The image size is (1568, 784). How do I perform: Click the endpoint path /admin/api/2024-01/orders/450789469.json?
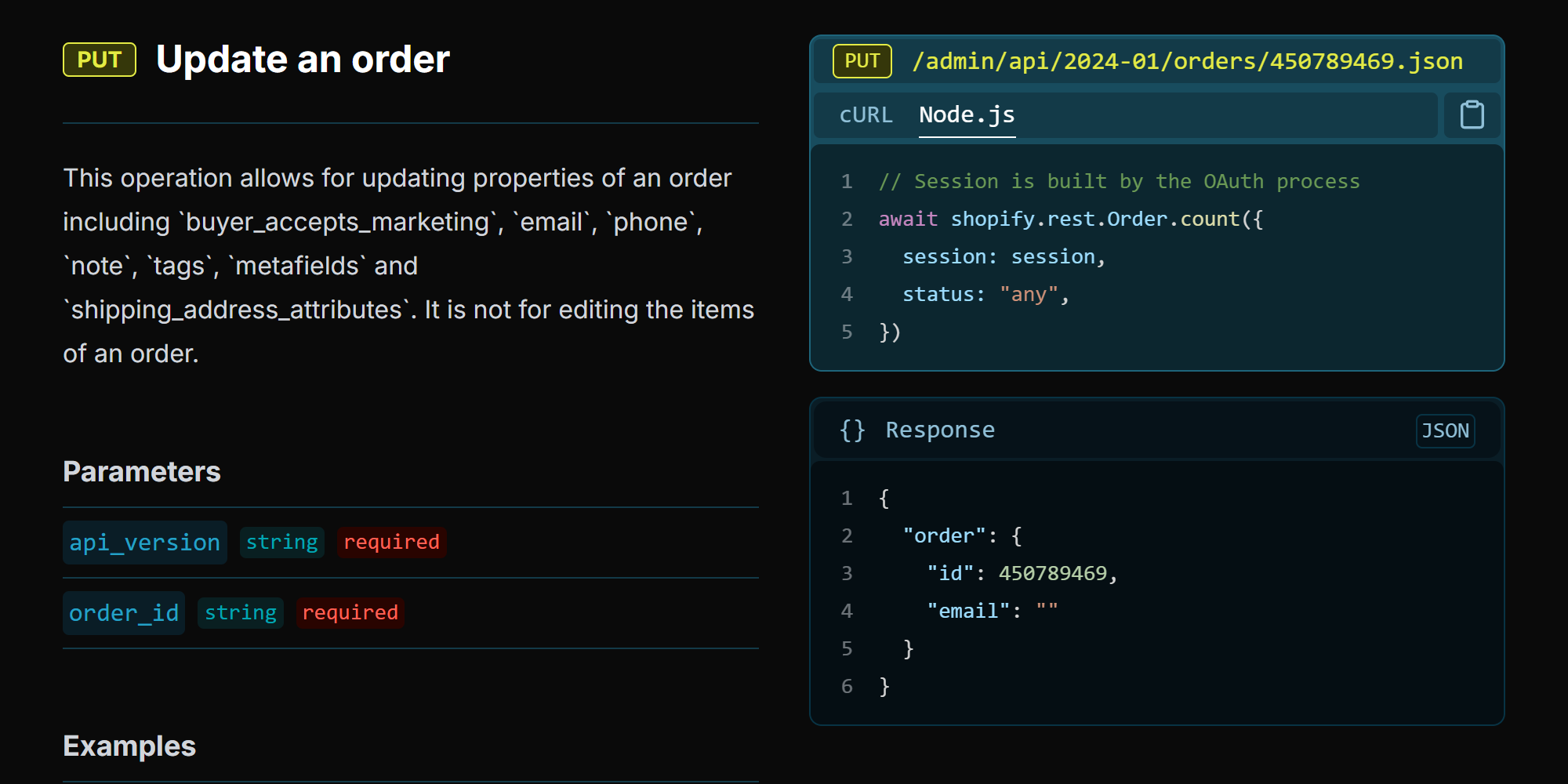click(1187, 61)
